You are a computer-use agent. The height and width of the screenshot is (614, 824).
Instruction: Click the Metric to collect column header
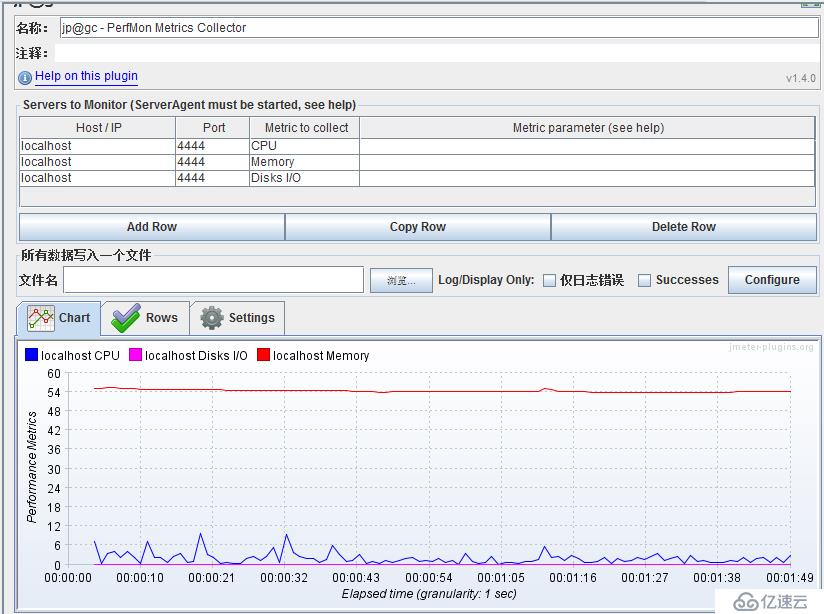(304, 128)
